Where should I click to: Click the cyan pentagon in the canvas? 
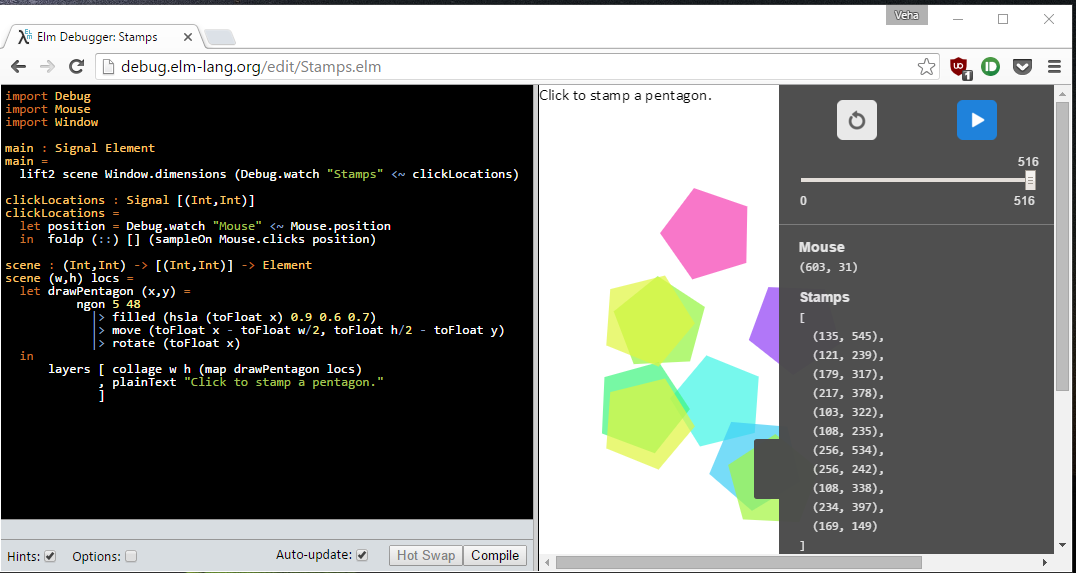coord(717,402)
